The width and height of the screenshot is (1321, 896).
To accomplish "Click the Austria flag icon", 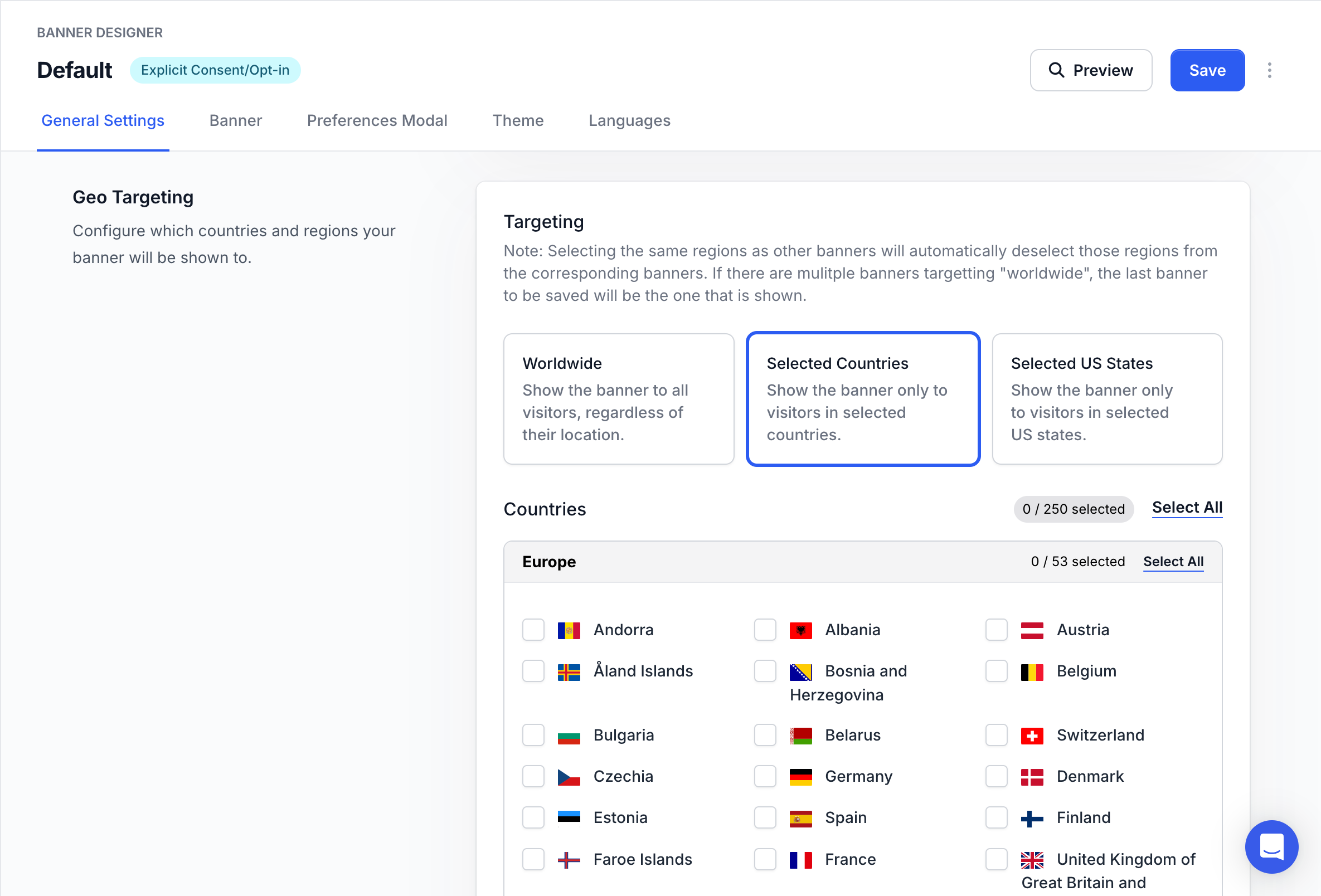I will (1032, 630).
